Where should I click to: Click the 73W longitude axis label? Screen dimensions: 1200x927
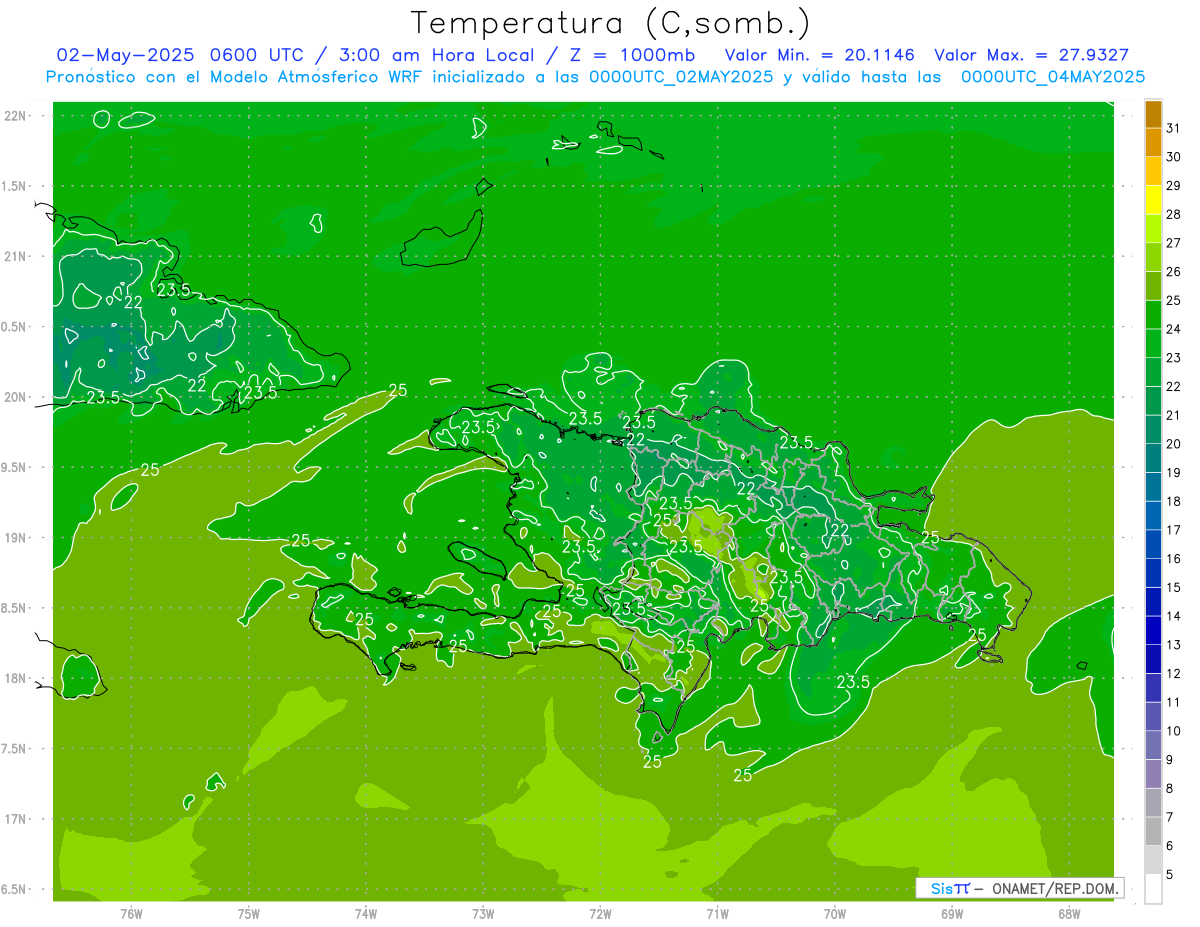click(483, 914)
